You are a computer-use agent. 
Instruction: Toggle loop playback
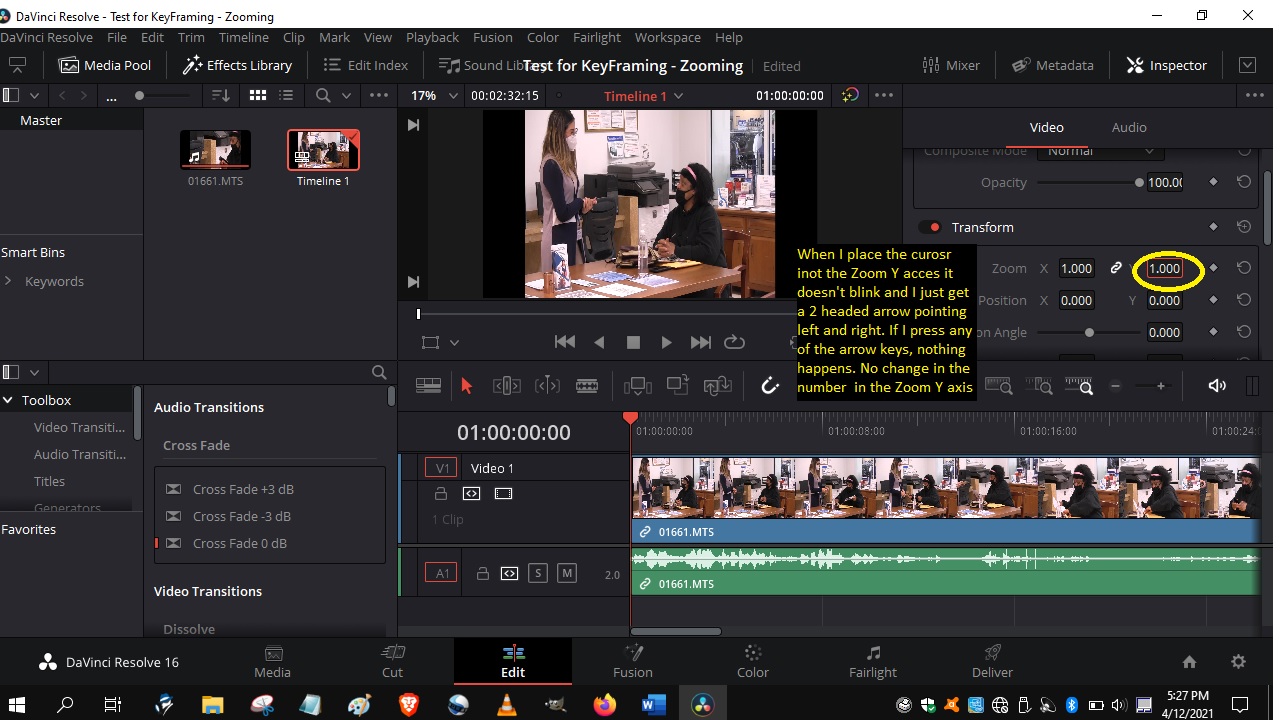coord(734,342)
